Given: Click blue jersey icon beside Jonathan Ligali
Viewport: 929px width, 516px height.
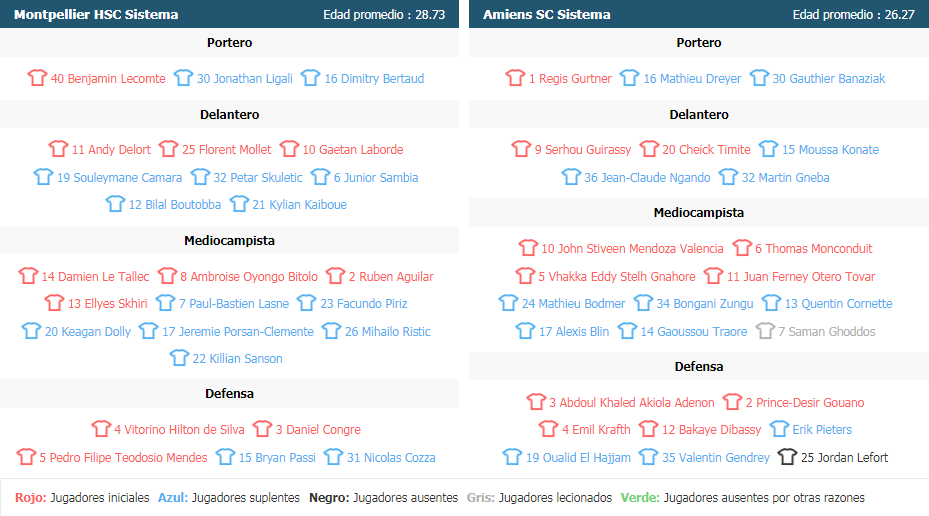Looking at the screenshot, I should pyautogui.click(x=183, y=78).
